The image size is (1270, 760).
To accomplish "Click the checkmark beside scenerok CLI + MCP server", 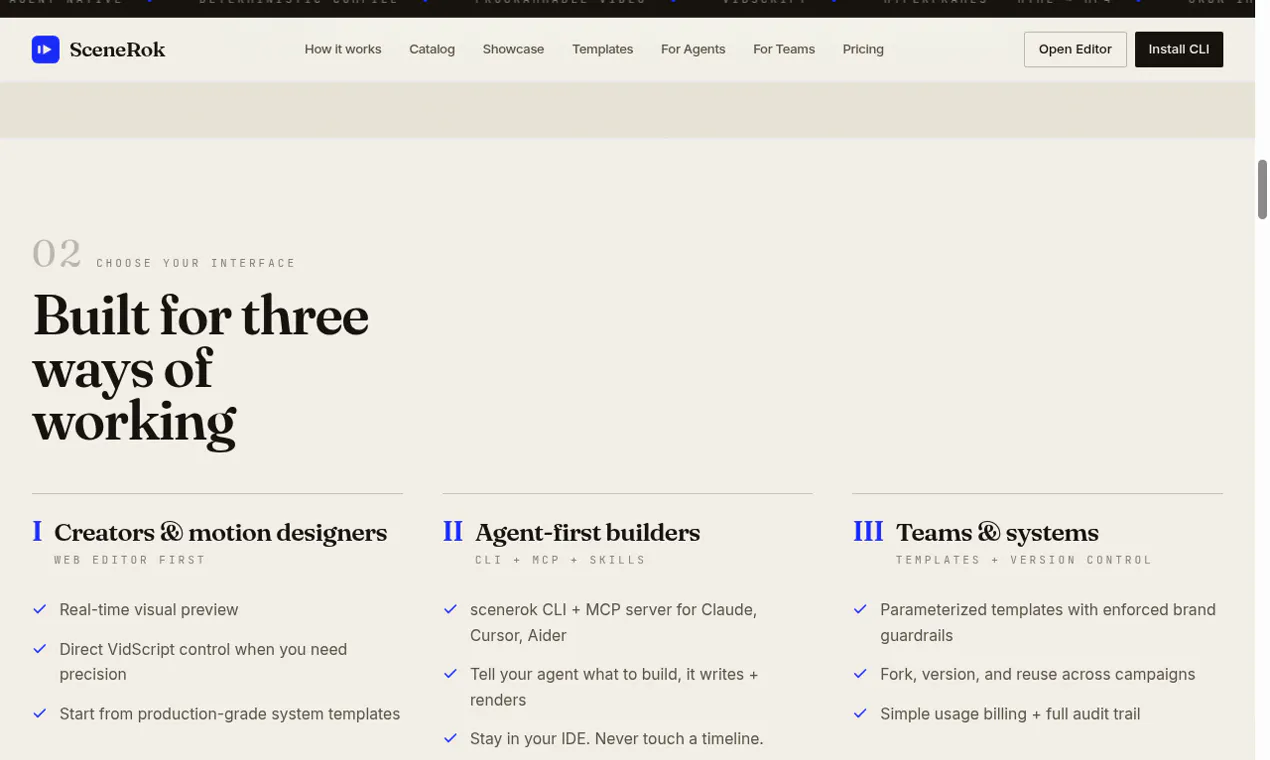I will point(450,609).
